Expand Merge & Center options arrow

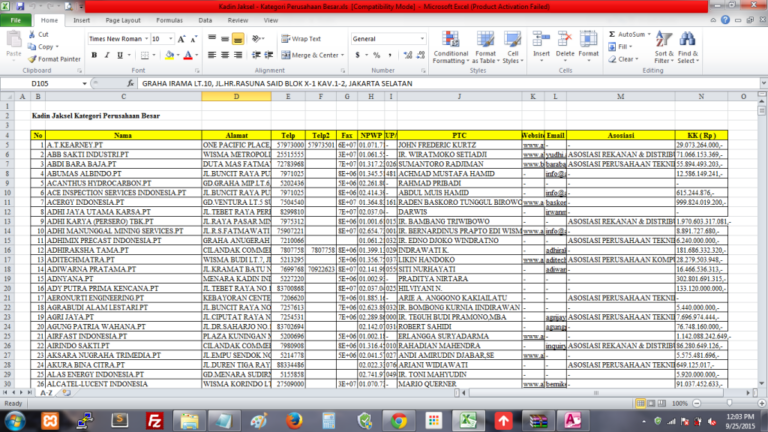342,55
